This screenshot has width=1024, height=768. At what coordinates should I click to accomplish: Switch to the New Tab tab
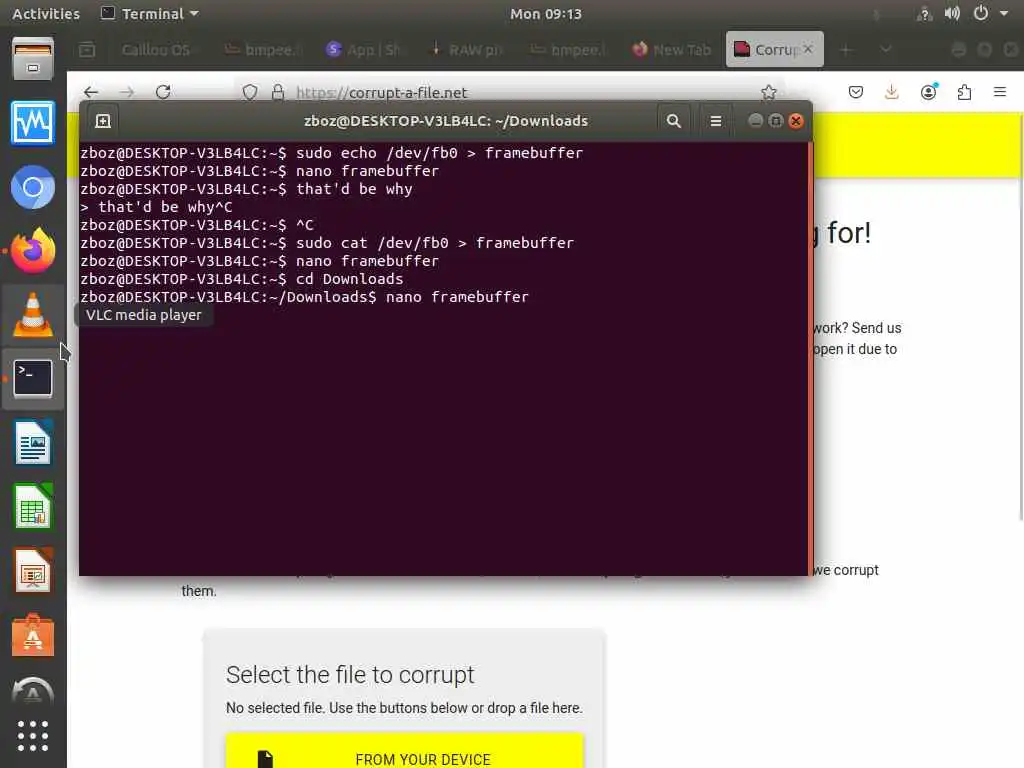click(x=672, y=50)
